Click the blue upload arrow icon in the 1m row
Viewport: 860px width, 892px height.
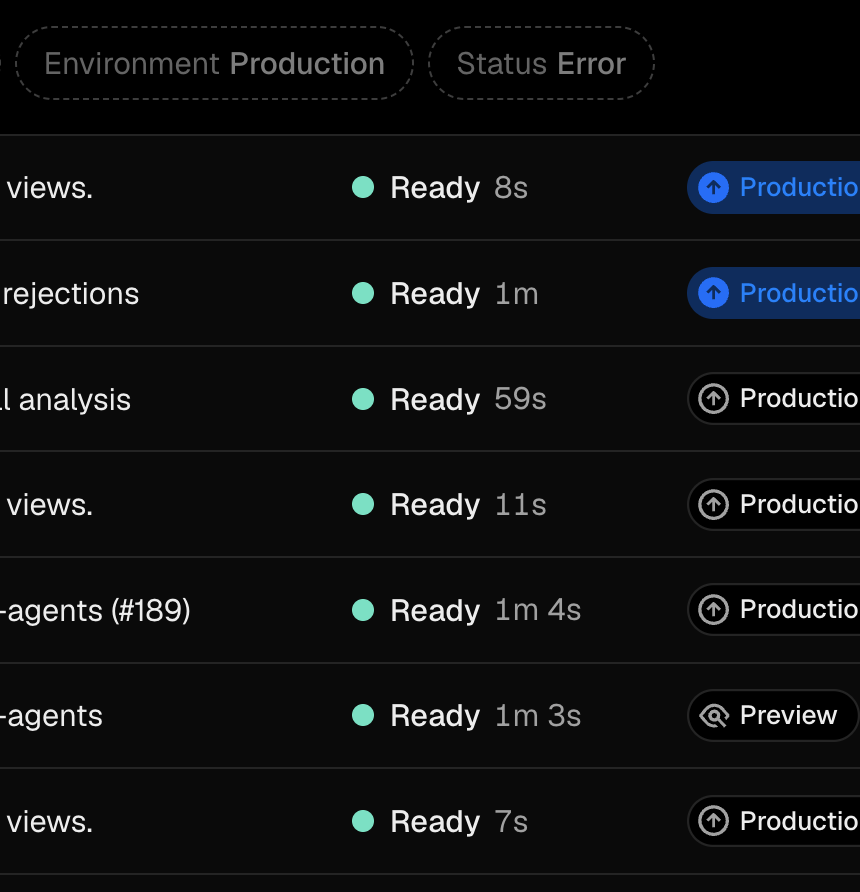click(713, 293)
